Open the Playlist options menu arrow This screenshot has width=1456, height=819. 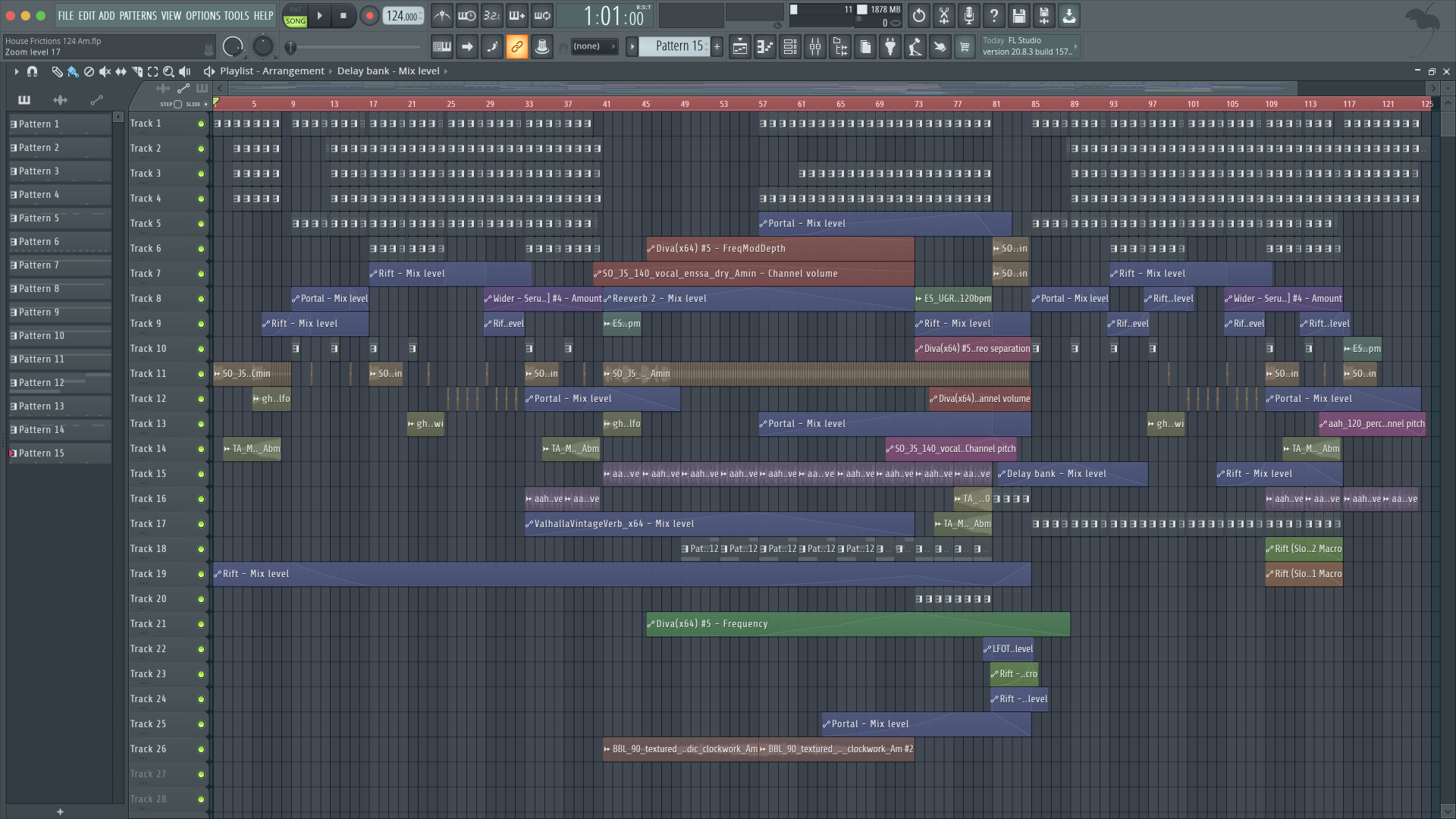(16, 71)
